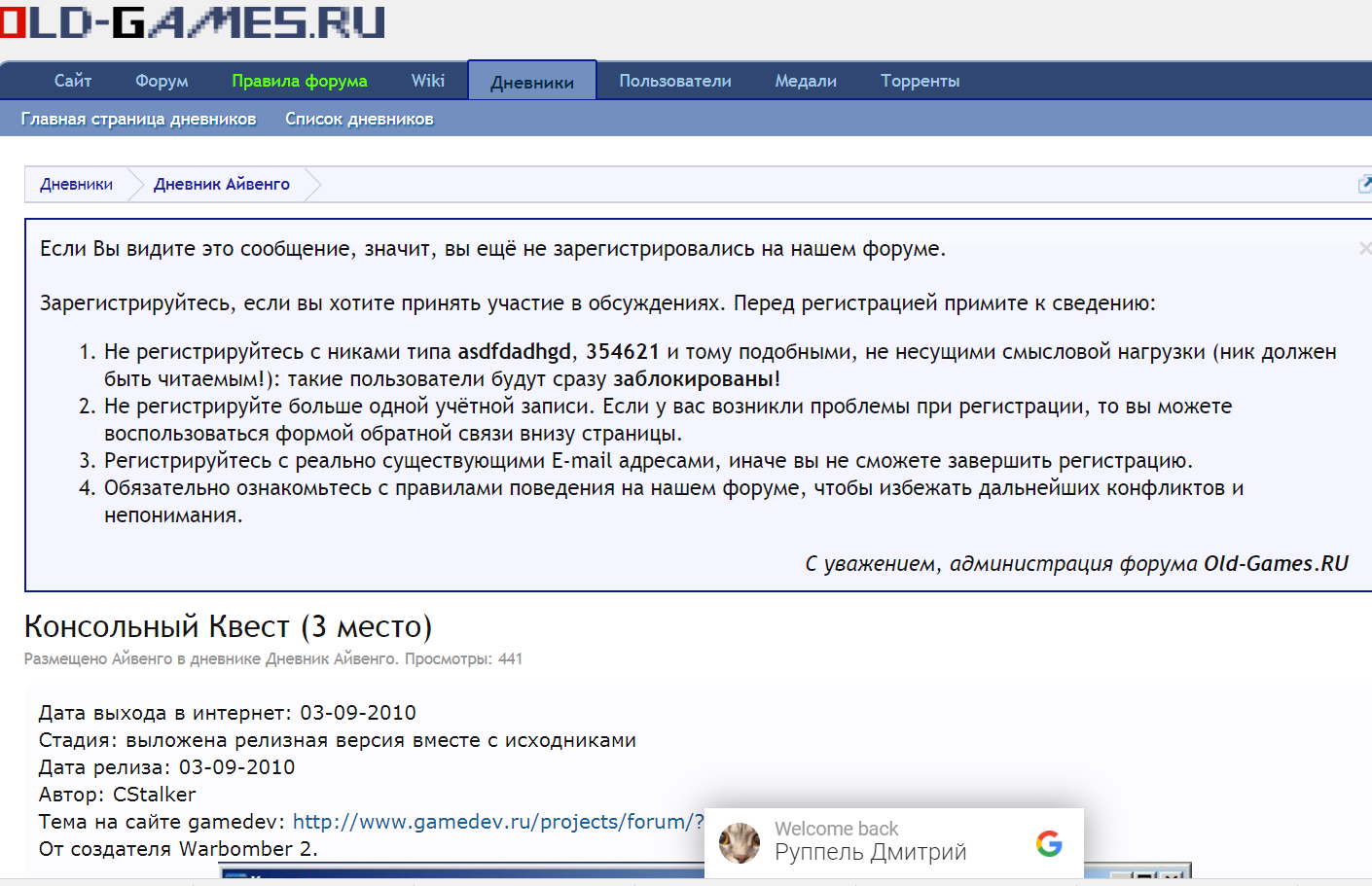Open the Пользователи navigation item
This screenshot has height=886, width=1372.
pos(675,81)
